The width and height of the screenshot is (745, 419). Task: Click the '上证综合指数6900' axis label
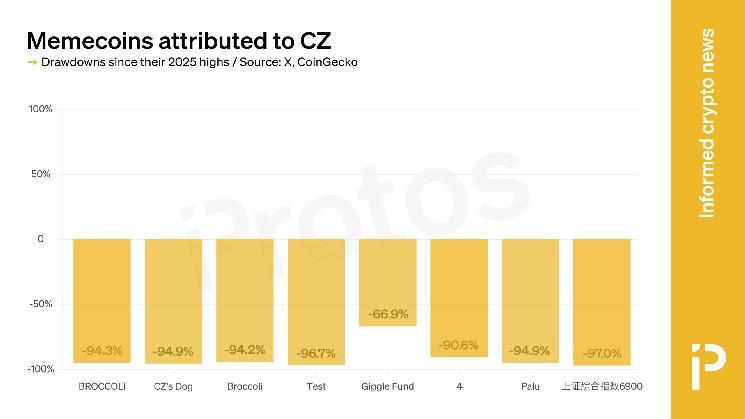[601, 384]
